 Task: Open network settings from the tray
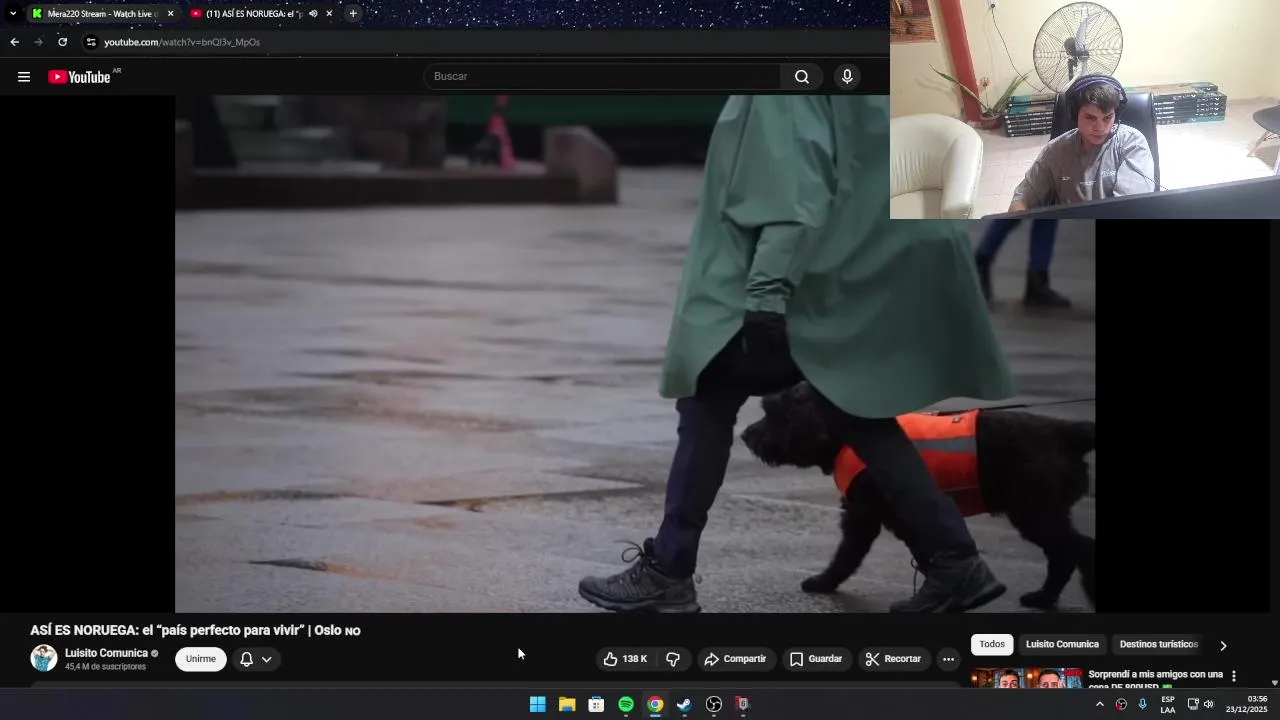click(1193, 704)
